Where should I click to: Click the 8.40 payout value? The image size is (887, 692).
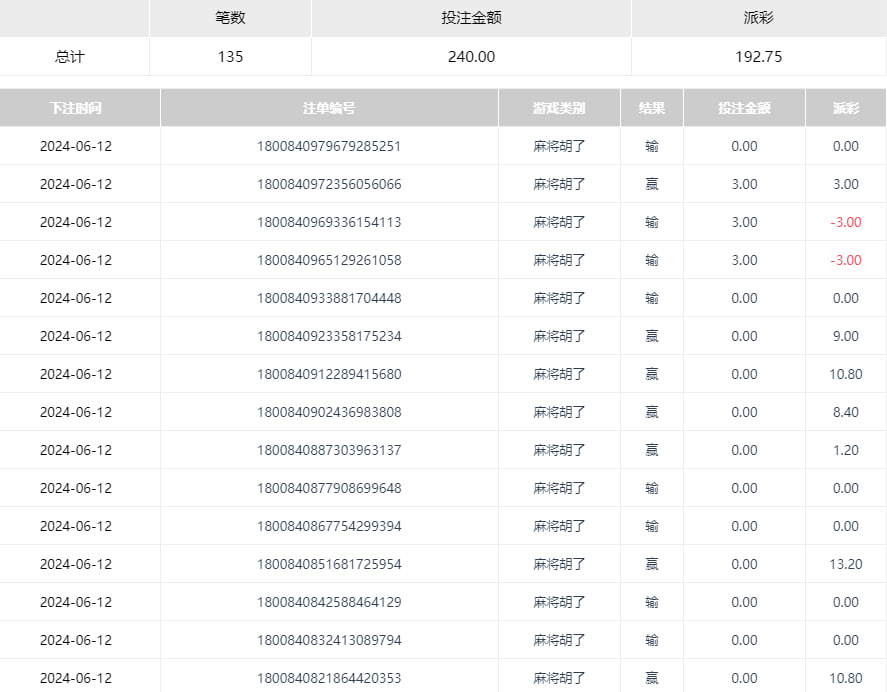(x=845, y=412)
